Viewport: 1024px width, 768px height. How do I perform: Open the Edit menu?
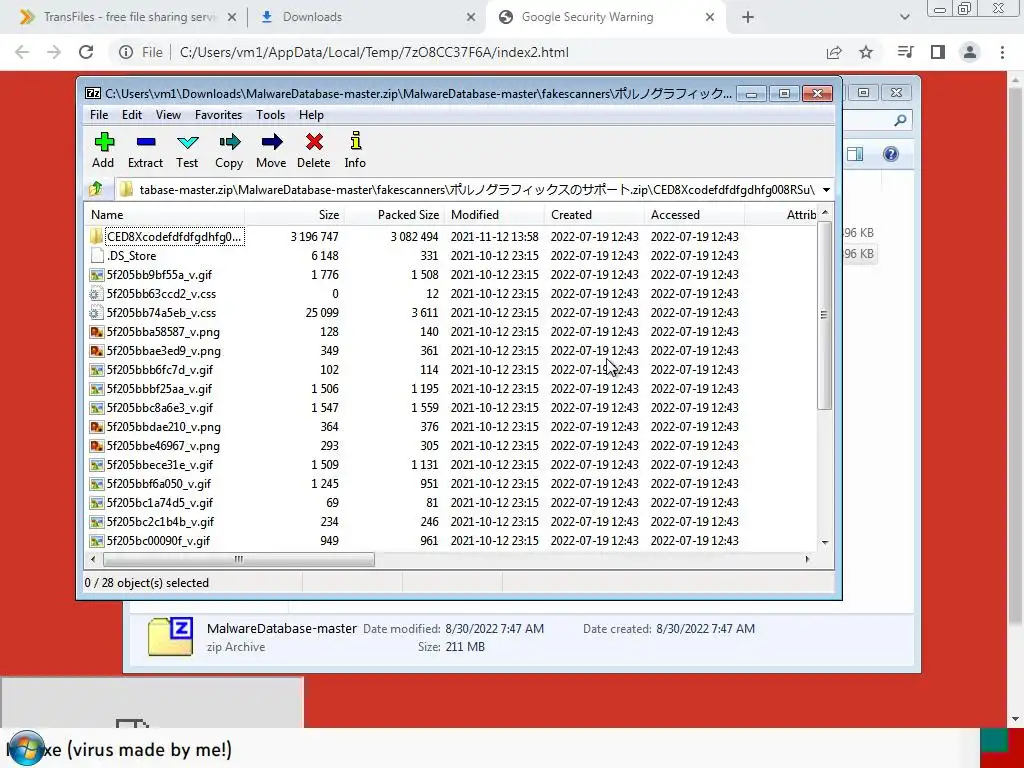tap(132, 115)
